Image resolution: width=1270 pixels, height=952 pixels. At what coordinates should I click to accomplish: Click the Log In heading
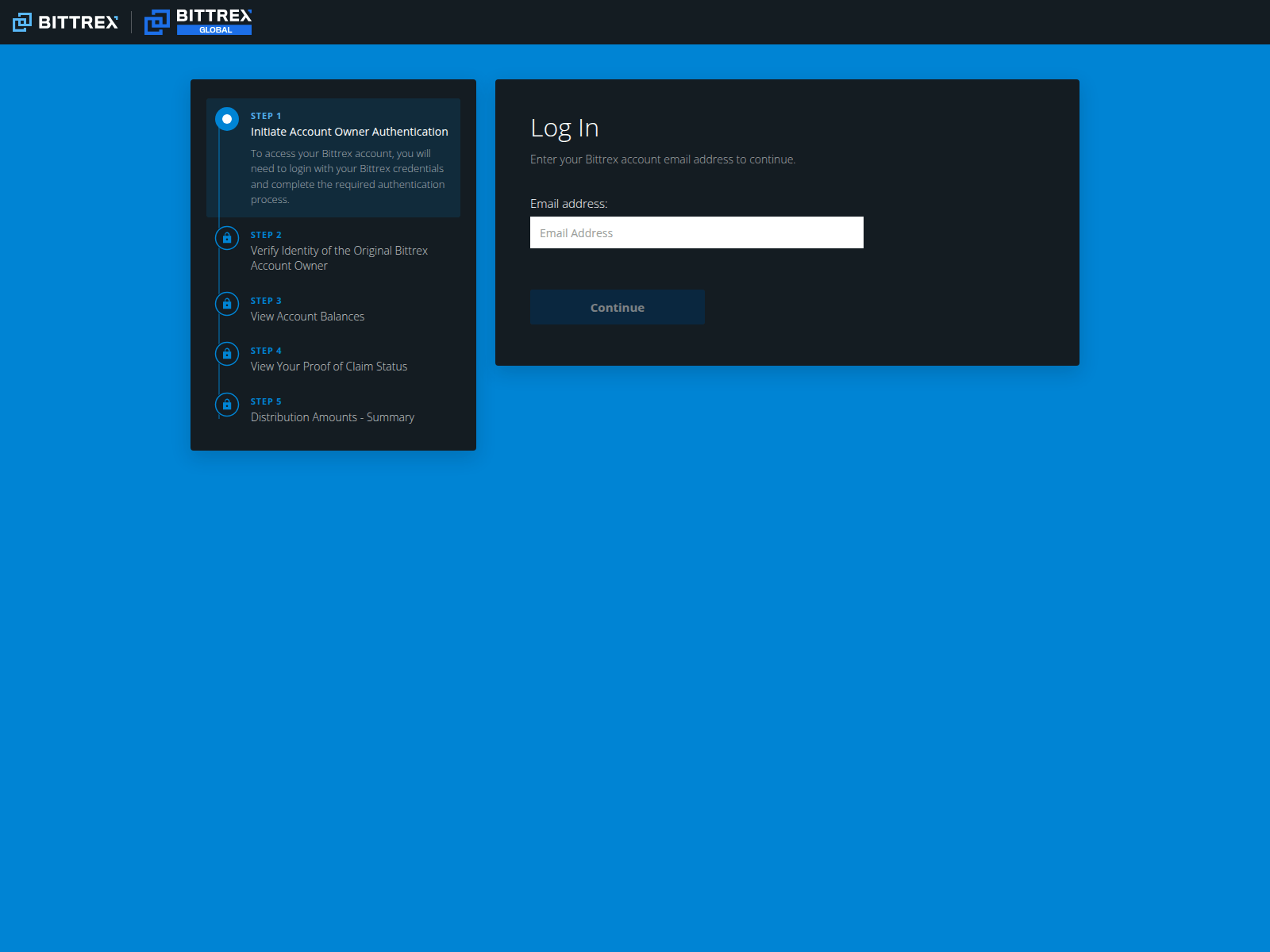564,128
